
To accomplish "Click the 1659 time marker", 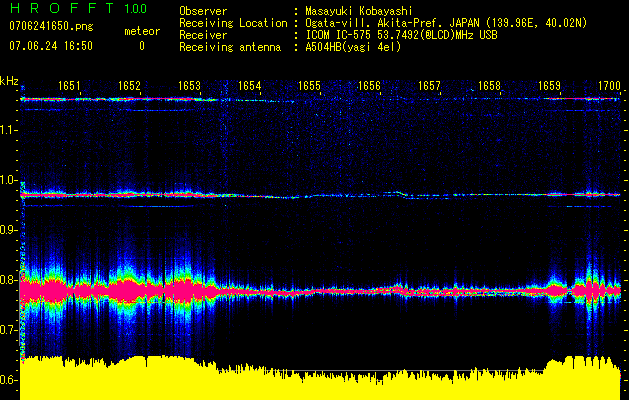I will 549,85.
